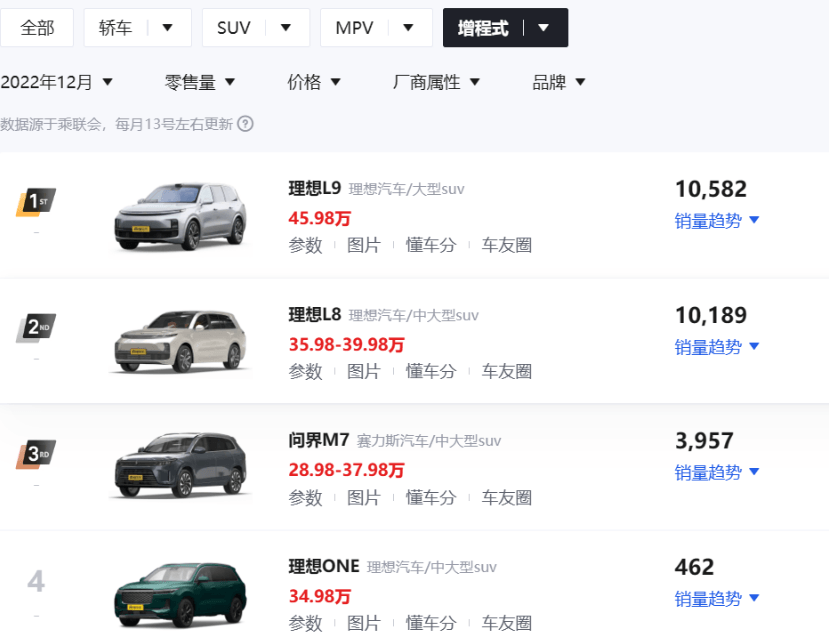Click the sales figure 3,957
The image size is (829, 639).
pos(704,441)
